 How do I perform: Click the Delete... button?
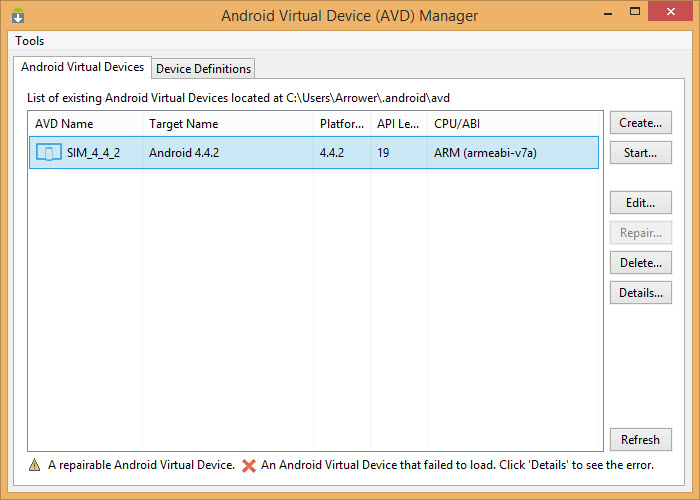641,262
